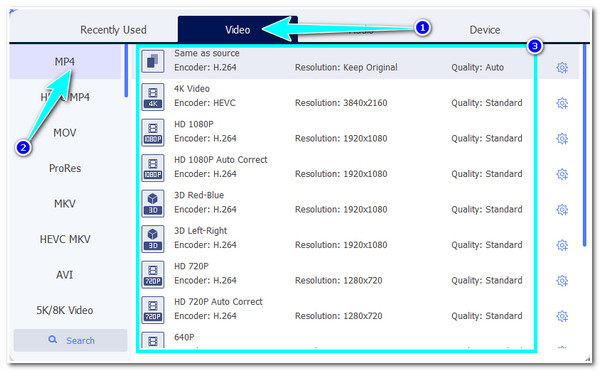Open settings gear for Same as source preset
Viewport: 600px width, 371px height.
point(562,68)
